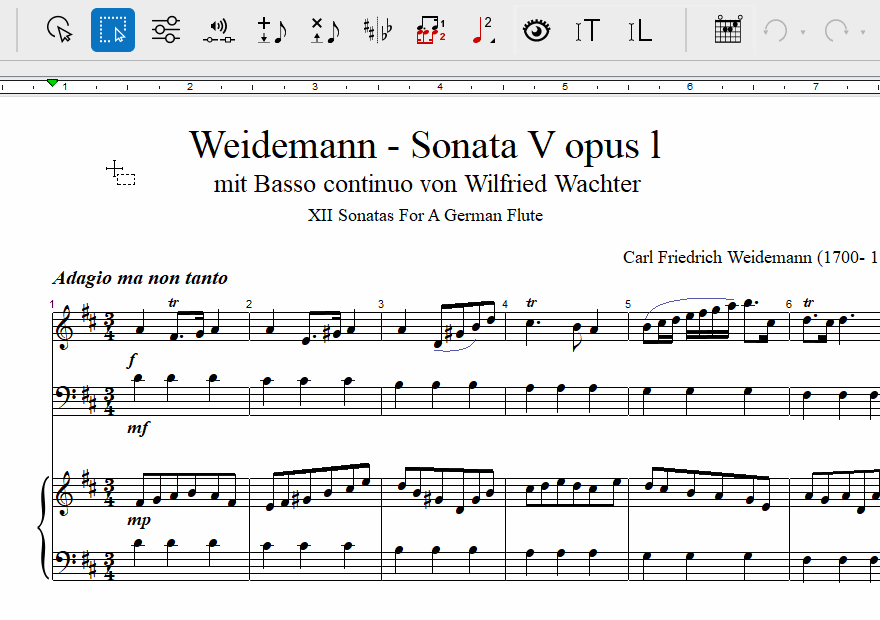Select the text insertion T tool
The height and width of the screenshot is (620, 880).
pos(588,30)
